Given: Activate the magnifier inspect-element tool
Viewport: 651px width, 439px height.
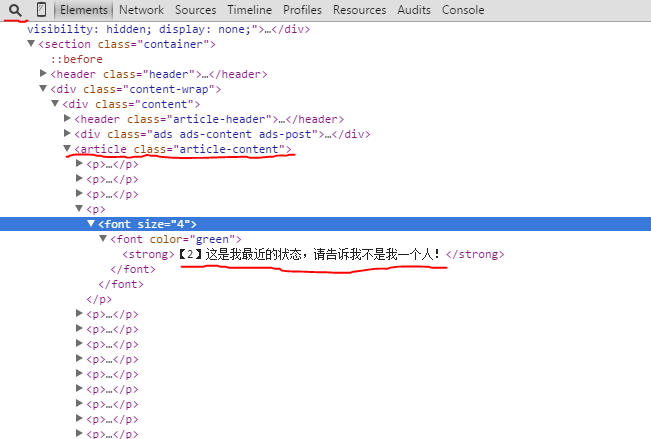Looking at the screenshot, I should pos(15,10).
